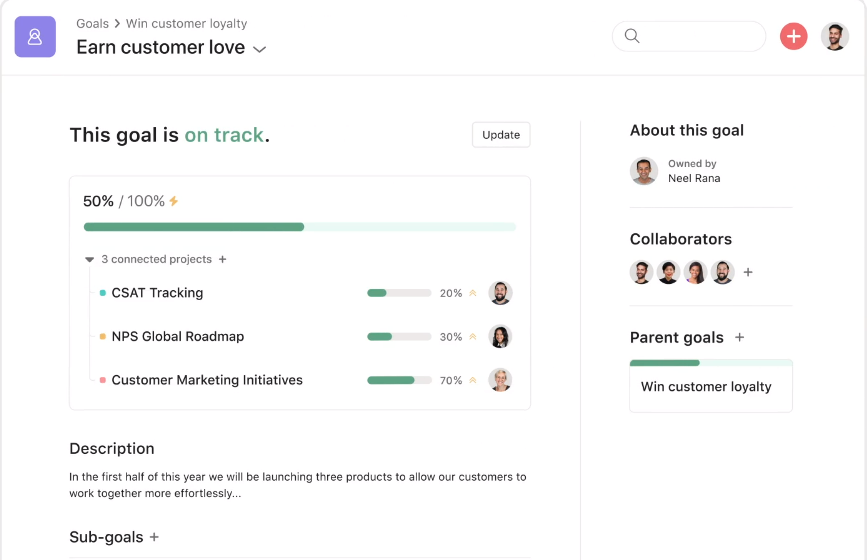Viewport: 867px width, 560px height.
Task: Open the user profile avatar in top right
Action: [834, 37]
